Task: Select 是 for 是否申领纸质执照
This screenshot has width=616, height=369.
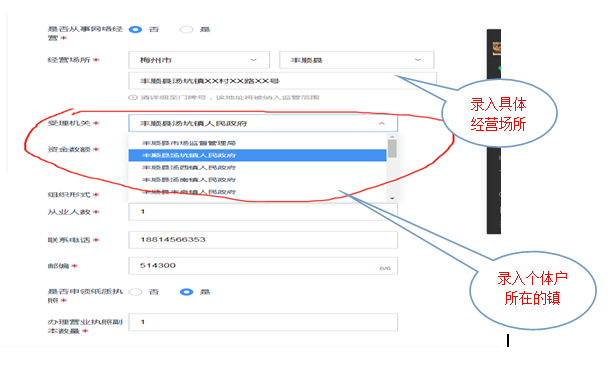Action: [x=186, y=292]
